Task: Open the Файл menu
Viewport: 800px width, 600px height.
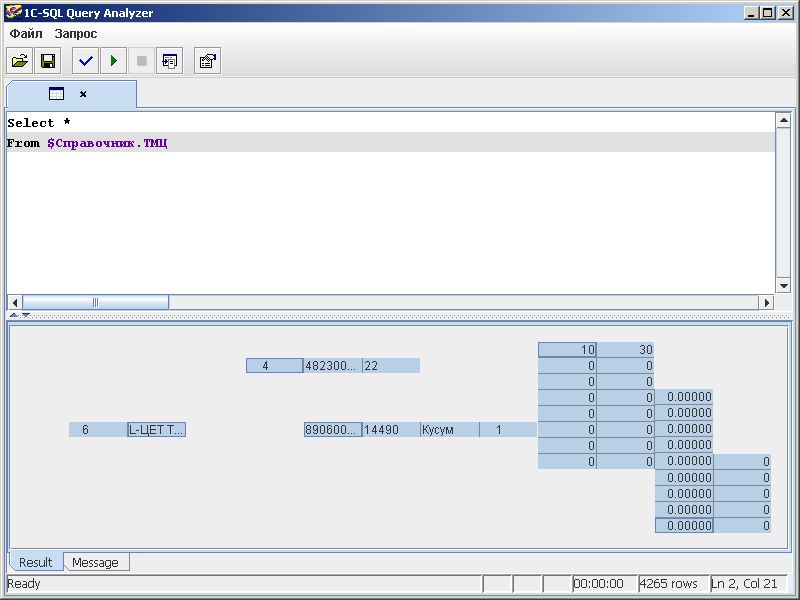Action: [26, 33]
